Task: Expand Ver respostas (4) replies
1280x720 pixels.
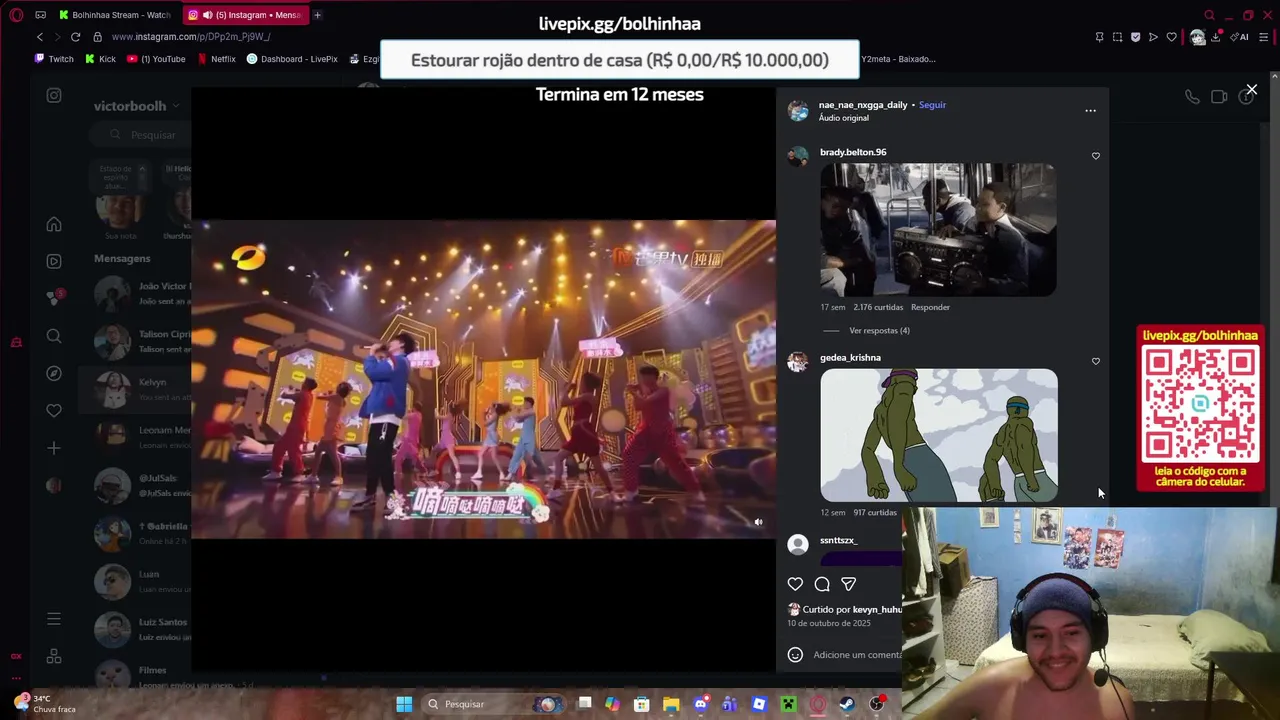Action: point(879,331)
